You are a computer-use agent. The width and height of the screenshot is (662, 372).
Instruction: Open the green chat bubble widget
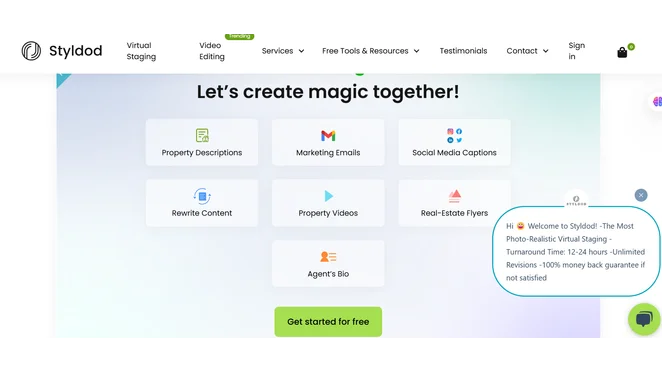tap(644, 319)
